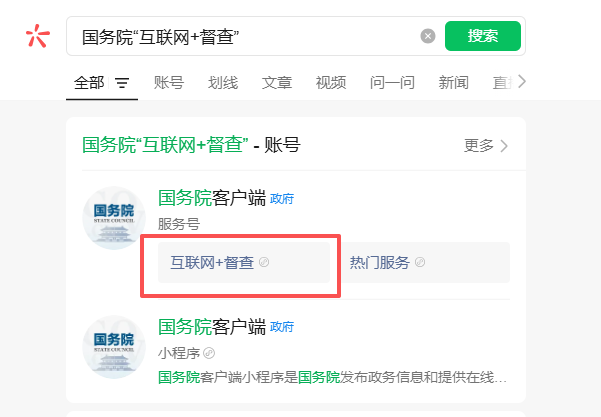601x417 pixels.
Task: Click the first 国务院 account avatar
Action: tap(113, 219)
